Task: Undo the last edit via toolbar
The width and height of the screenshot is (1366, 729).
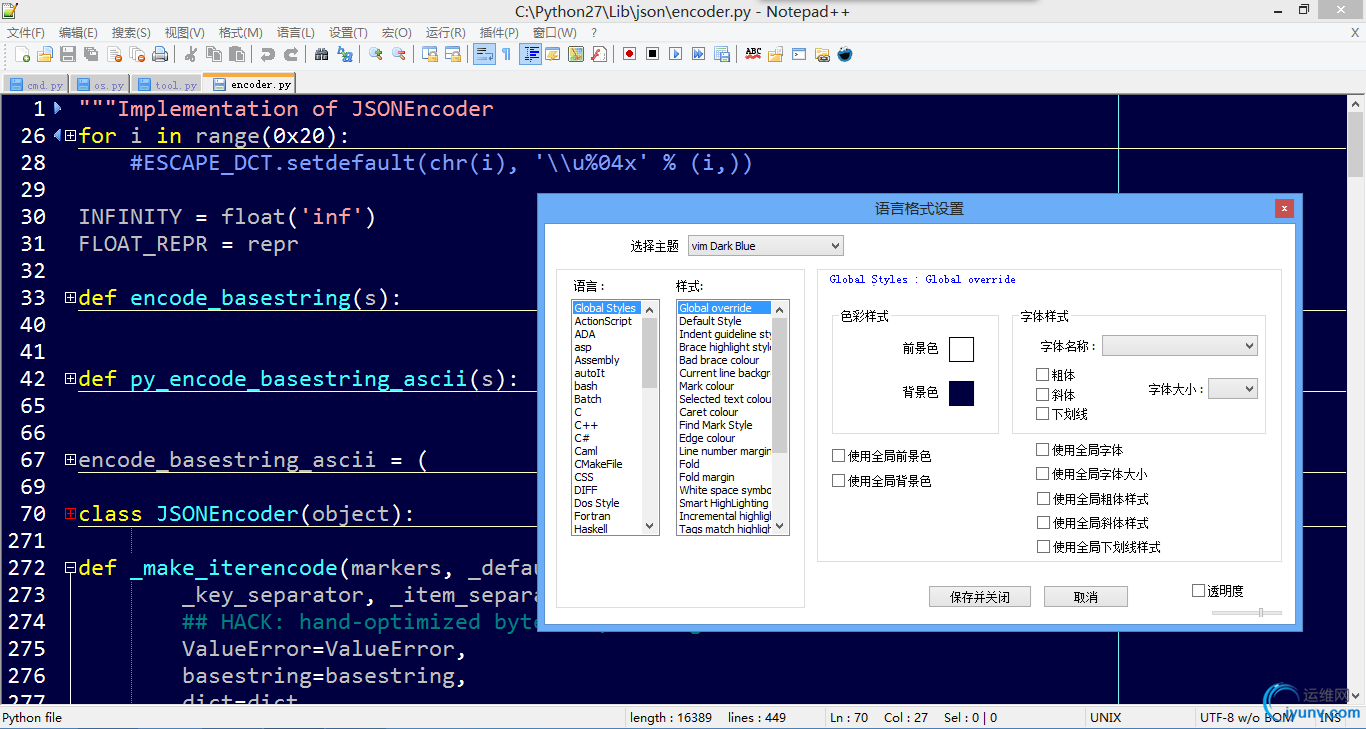Action: 267,54
